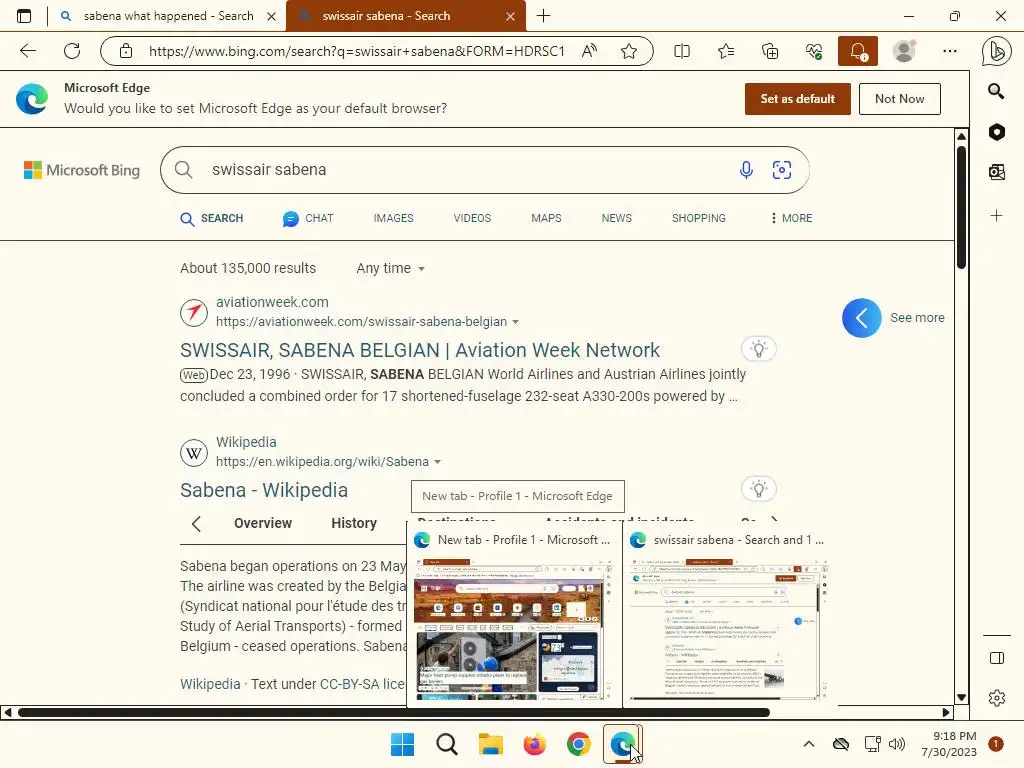
Task: Click the blue See more arrow button
Action: [x=861, y=318]
